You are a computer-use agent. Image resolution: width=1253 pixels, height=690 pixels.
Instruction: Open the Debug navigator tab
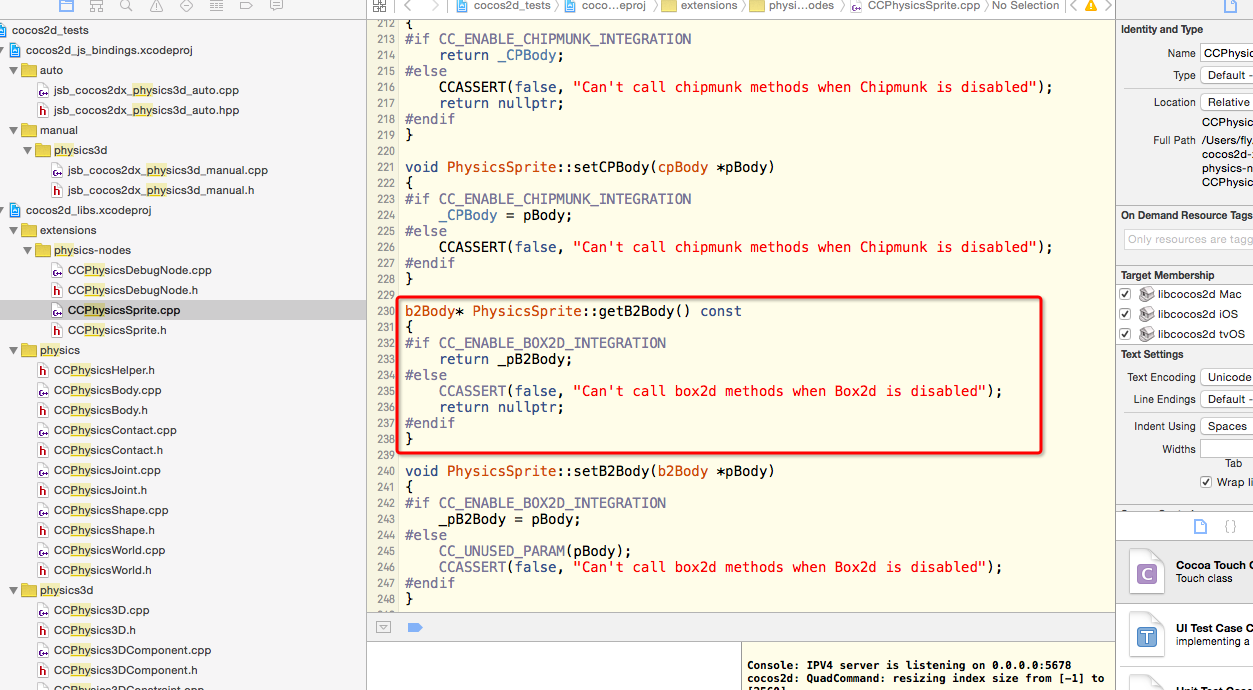(216, 5)
